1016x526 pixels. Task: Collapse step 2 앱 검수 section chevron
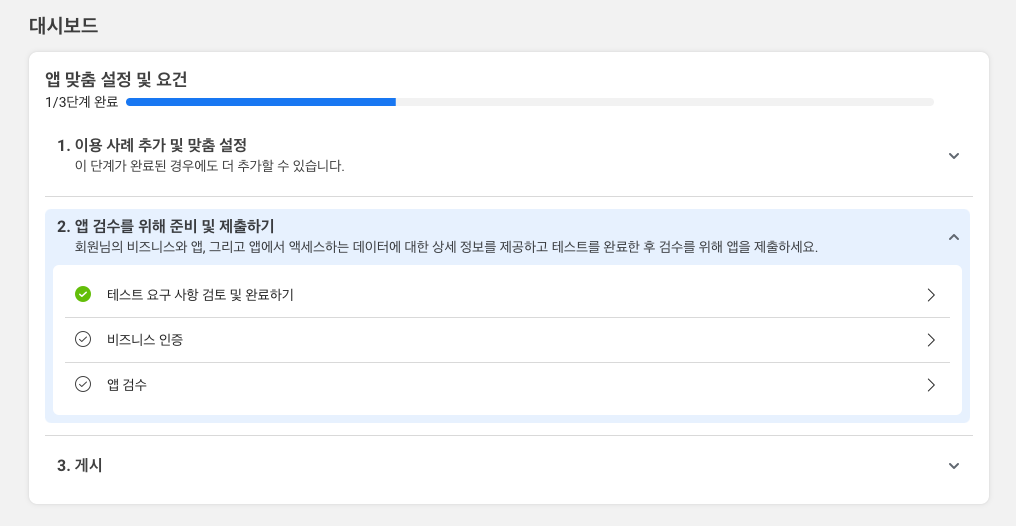tap(953, 237)
